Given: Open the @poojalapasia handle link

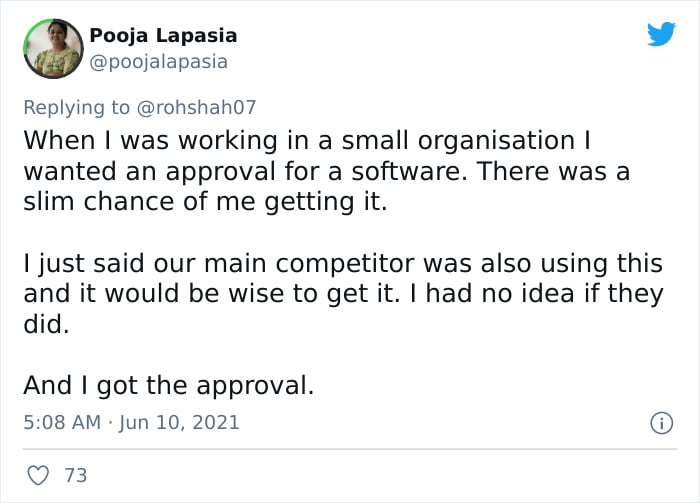Looking at the screenshot, I should 158,62.
